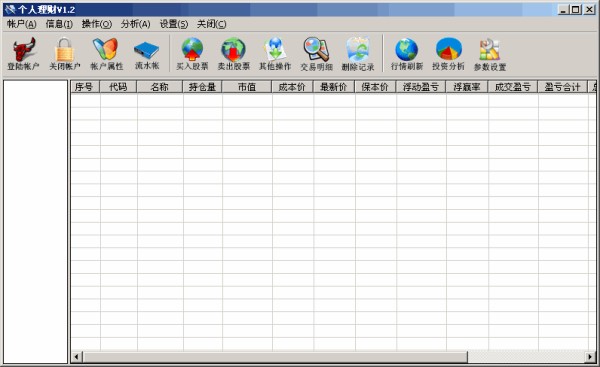The width and height of the screenshot is (600, 367).
Task: Click the application icon in title bar
Action: click(x=10, y=9)
